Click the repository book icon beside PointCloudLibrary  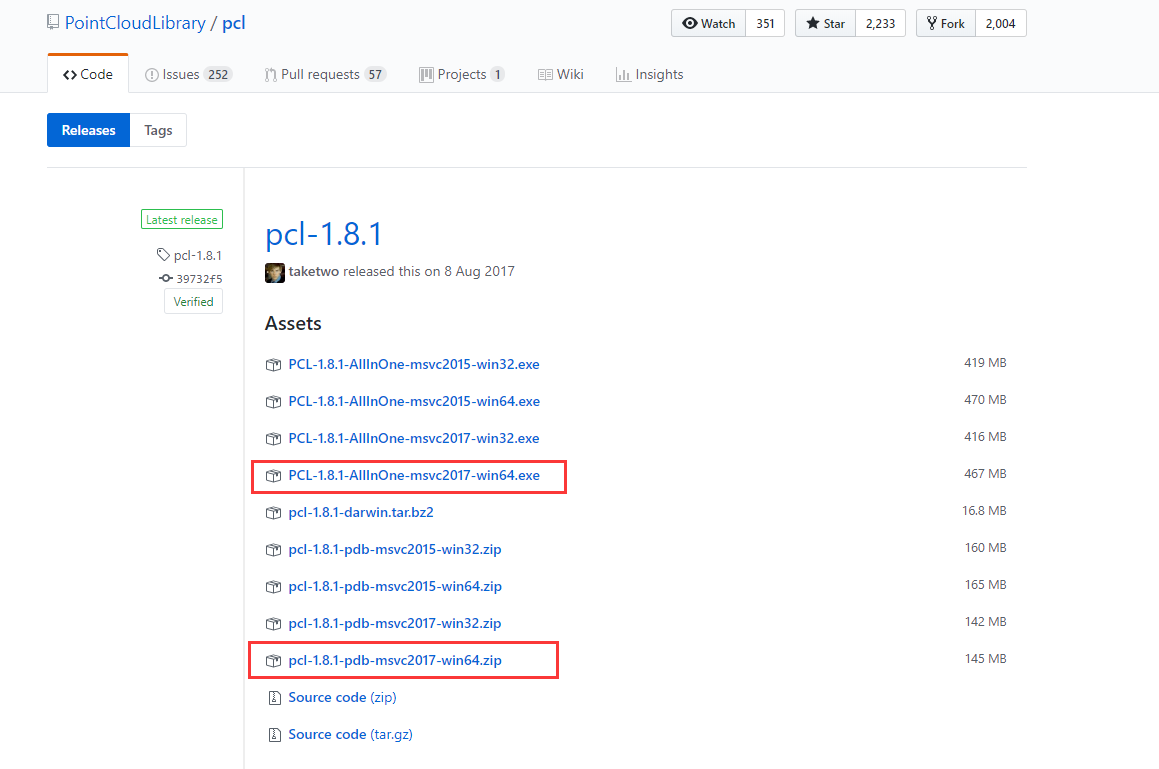[52, 22]
